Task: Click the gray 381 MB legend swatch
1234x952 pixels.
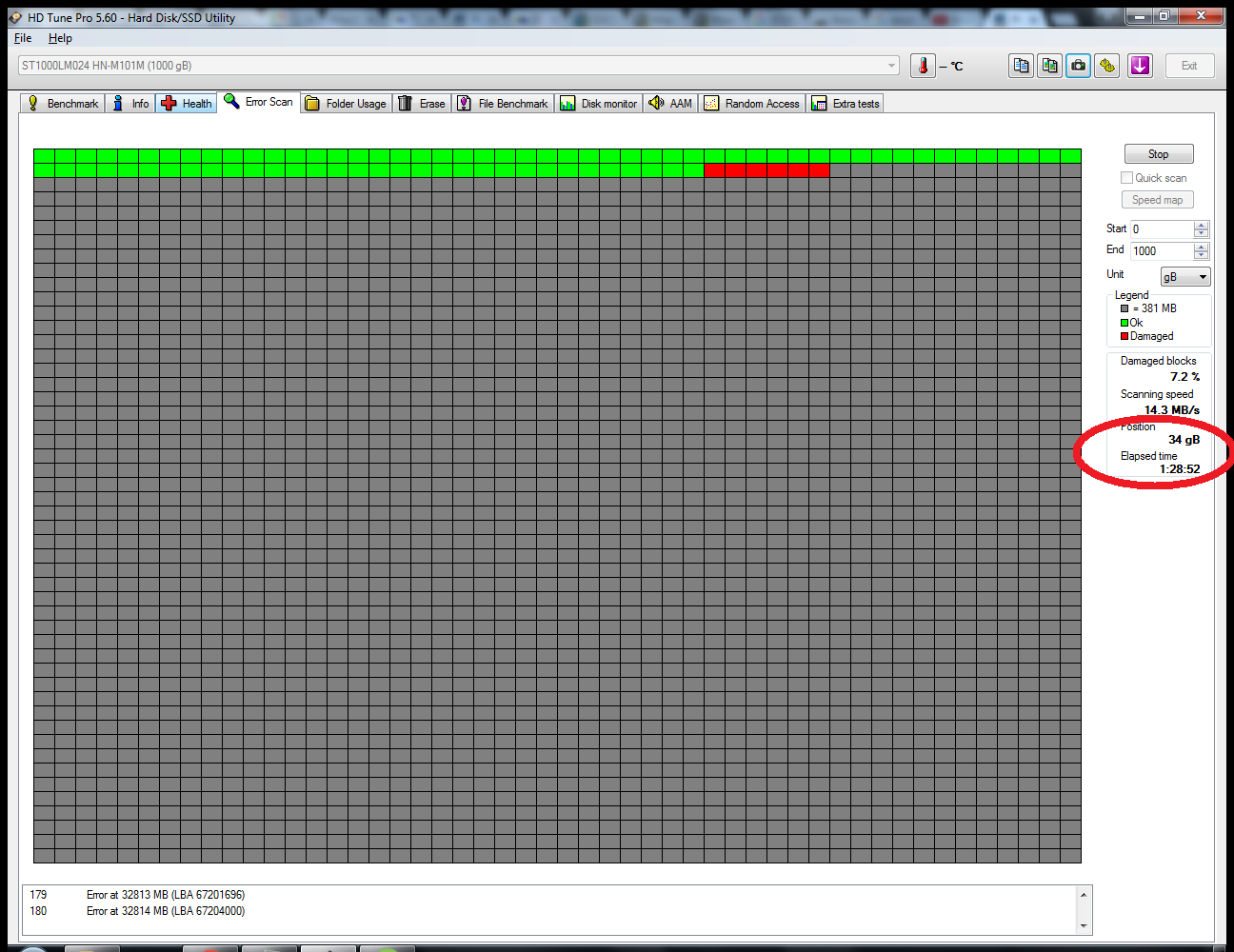Action: pos(1125,308)
